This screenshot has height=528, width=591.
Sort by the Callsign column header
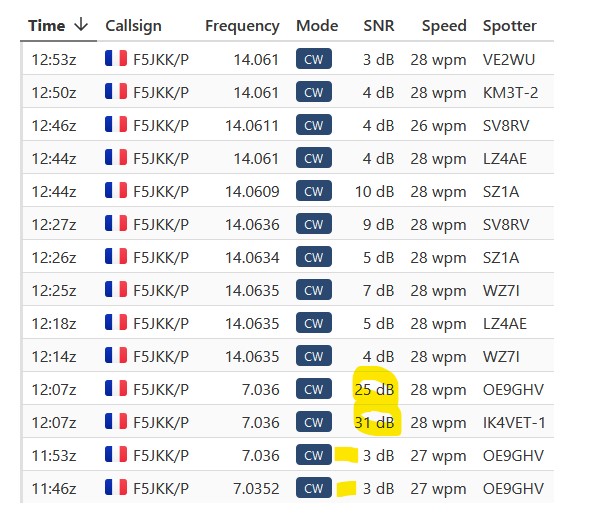pyautogui.click(x=133, y=26)
